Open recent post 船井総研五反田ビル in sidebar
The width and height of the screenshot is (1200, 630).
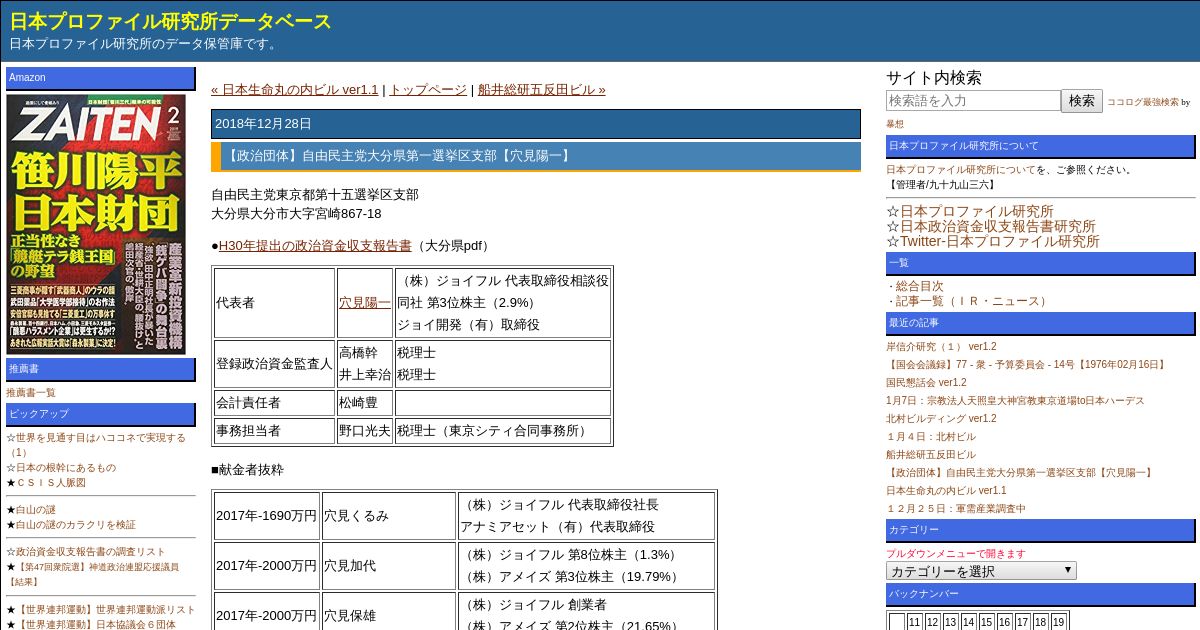pyautogui.click(x=931, y=455)
